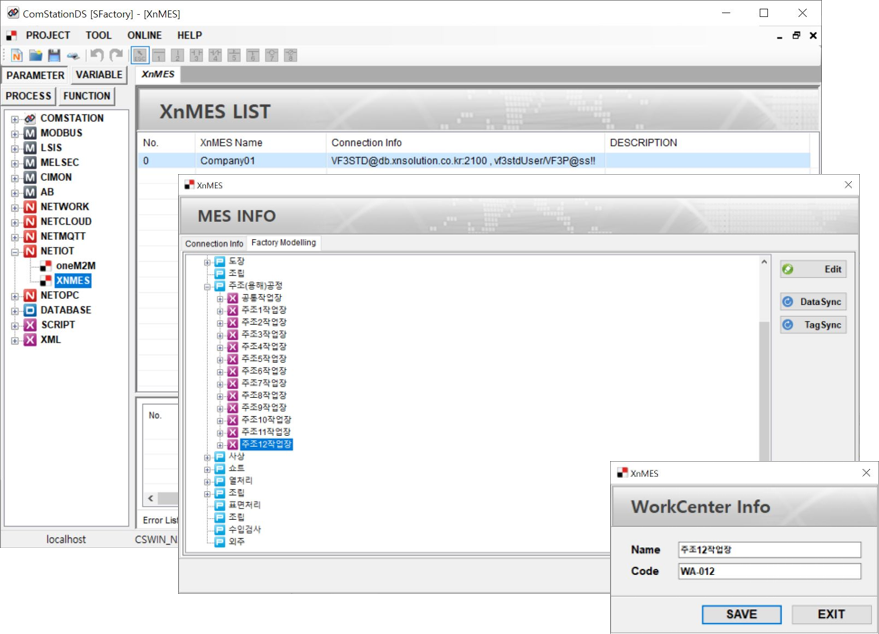Switch to the VARIABLE tab
Screen dimensions: 879x634
(99, 75)
